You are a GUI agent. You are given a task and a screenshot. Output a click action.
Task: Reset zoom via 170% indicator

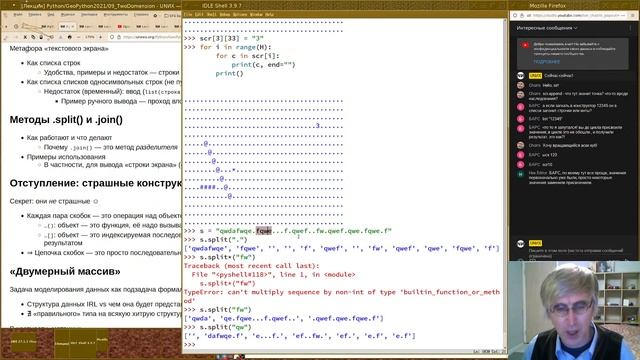pyautogui.click(x=90, y=37)
